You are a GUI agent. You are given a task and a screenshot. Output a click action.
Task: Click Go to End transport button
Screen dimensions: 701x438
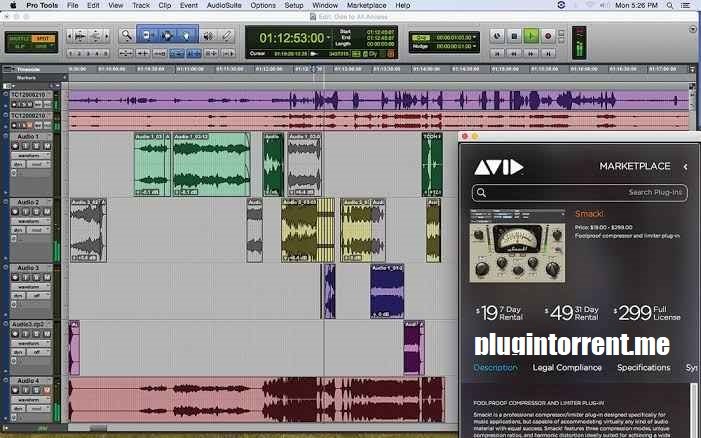pos(548,53)
